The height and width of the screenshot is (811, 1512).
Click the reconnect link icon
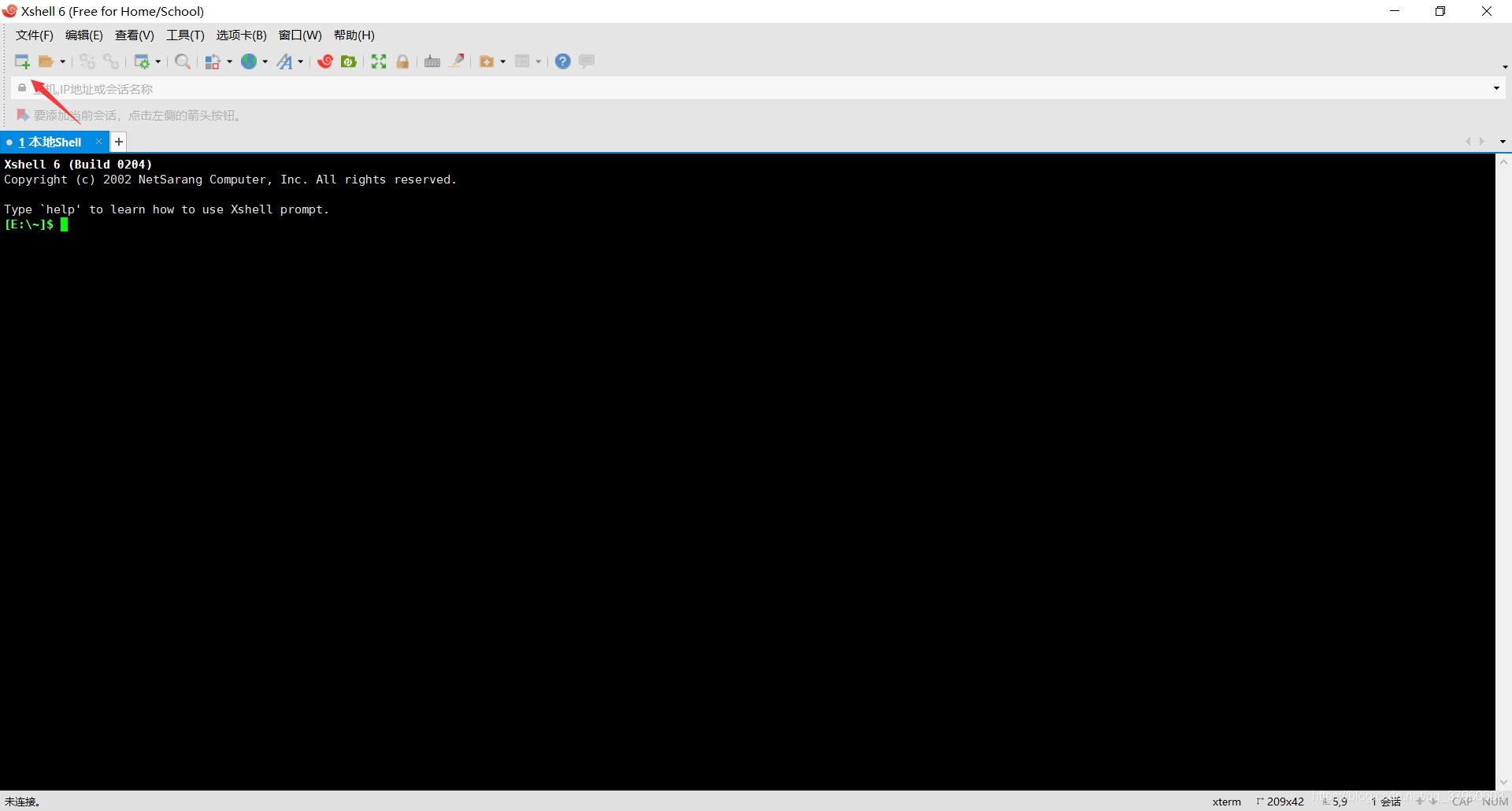point(112,61)
